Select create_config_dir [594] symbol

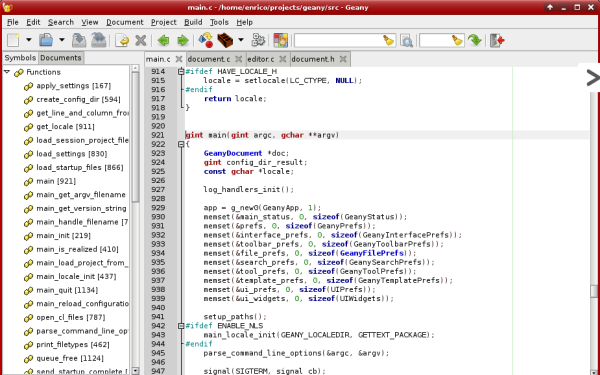[78, 99]
